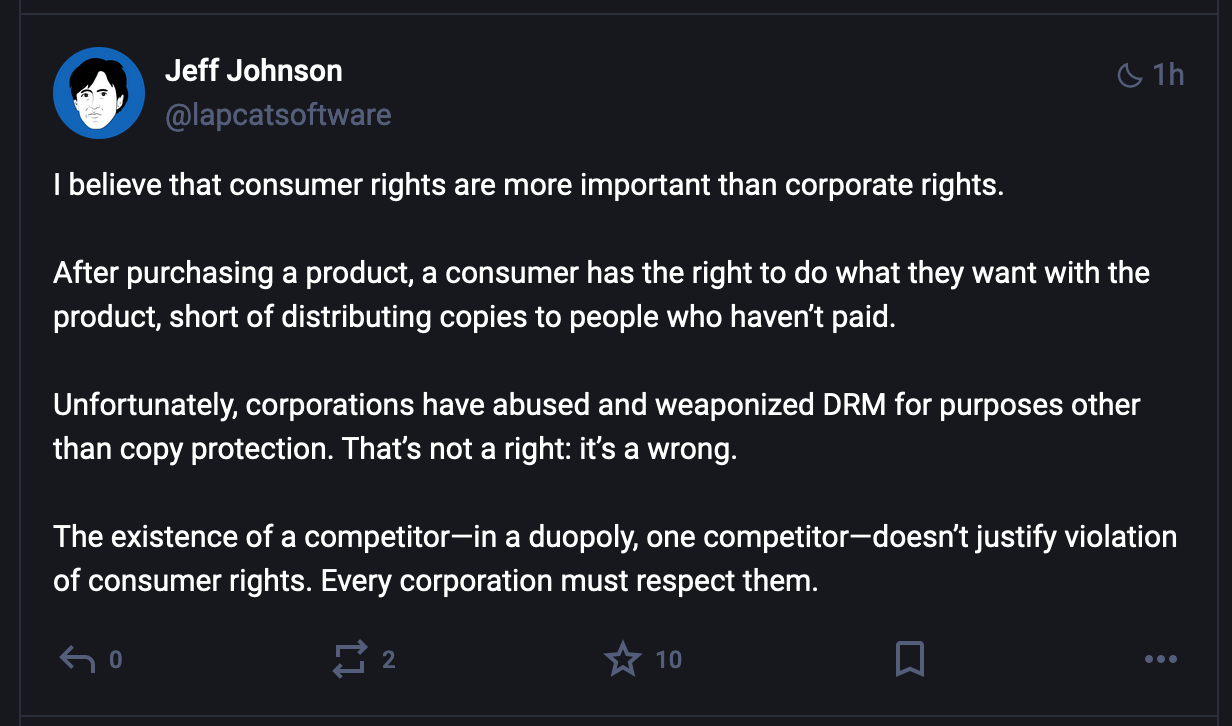
Task: Click the paragraph starting 'After purchasing a product'
Action: pyautogui.click(x=600, y=295)
